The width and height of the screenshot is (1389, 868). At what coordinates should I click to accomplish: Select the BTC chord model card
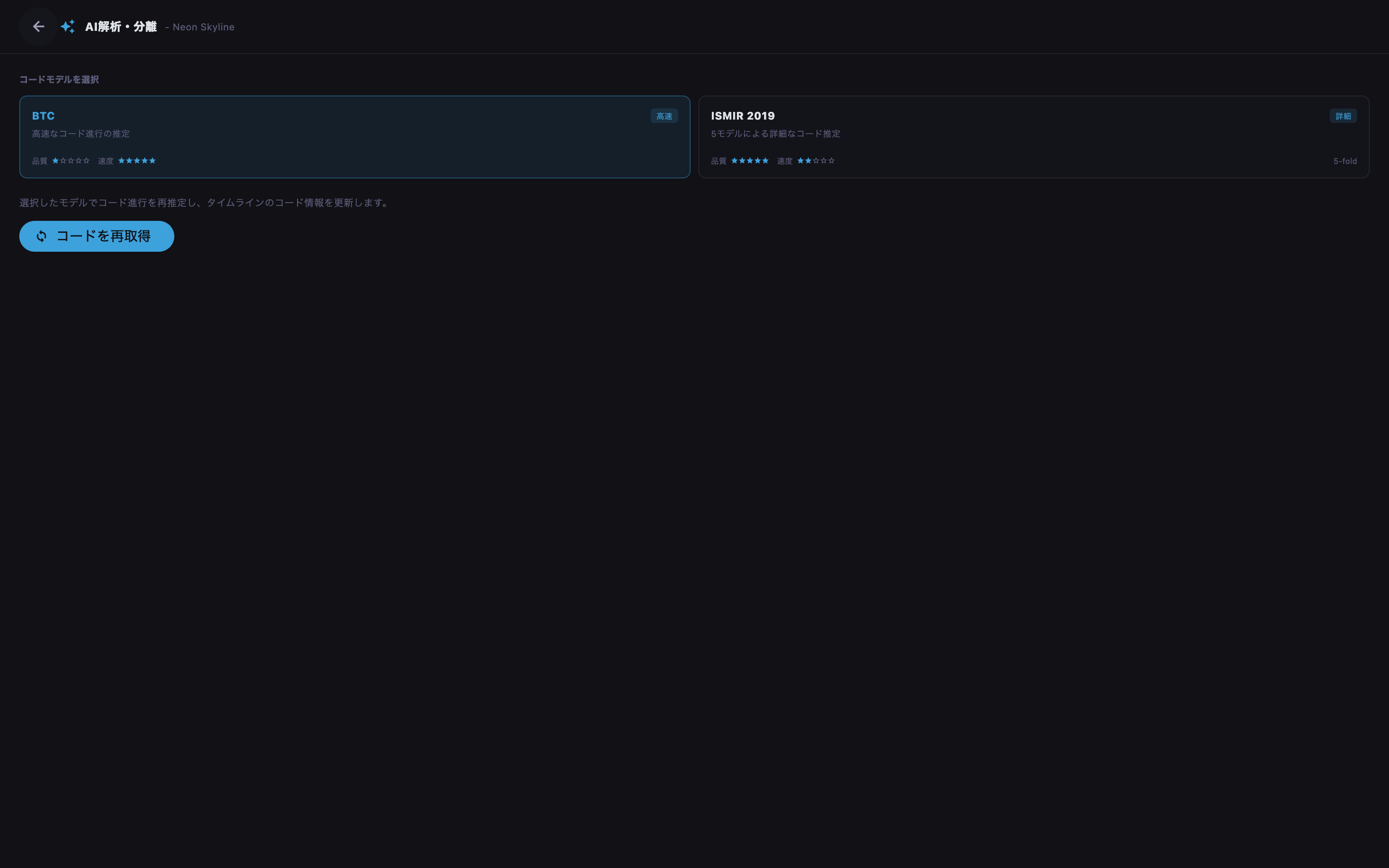pyautogui.click(x=354, y=136)
